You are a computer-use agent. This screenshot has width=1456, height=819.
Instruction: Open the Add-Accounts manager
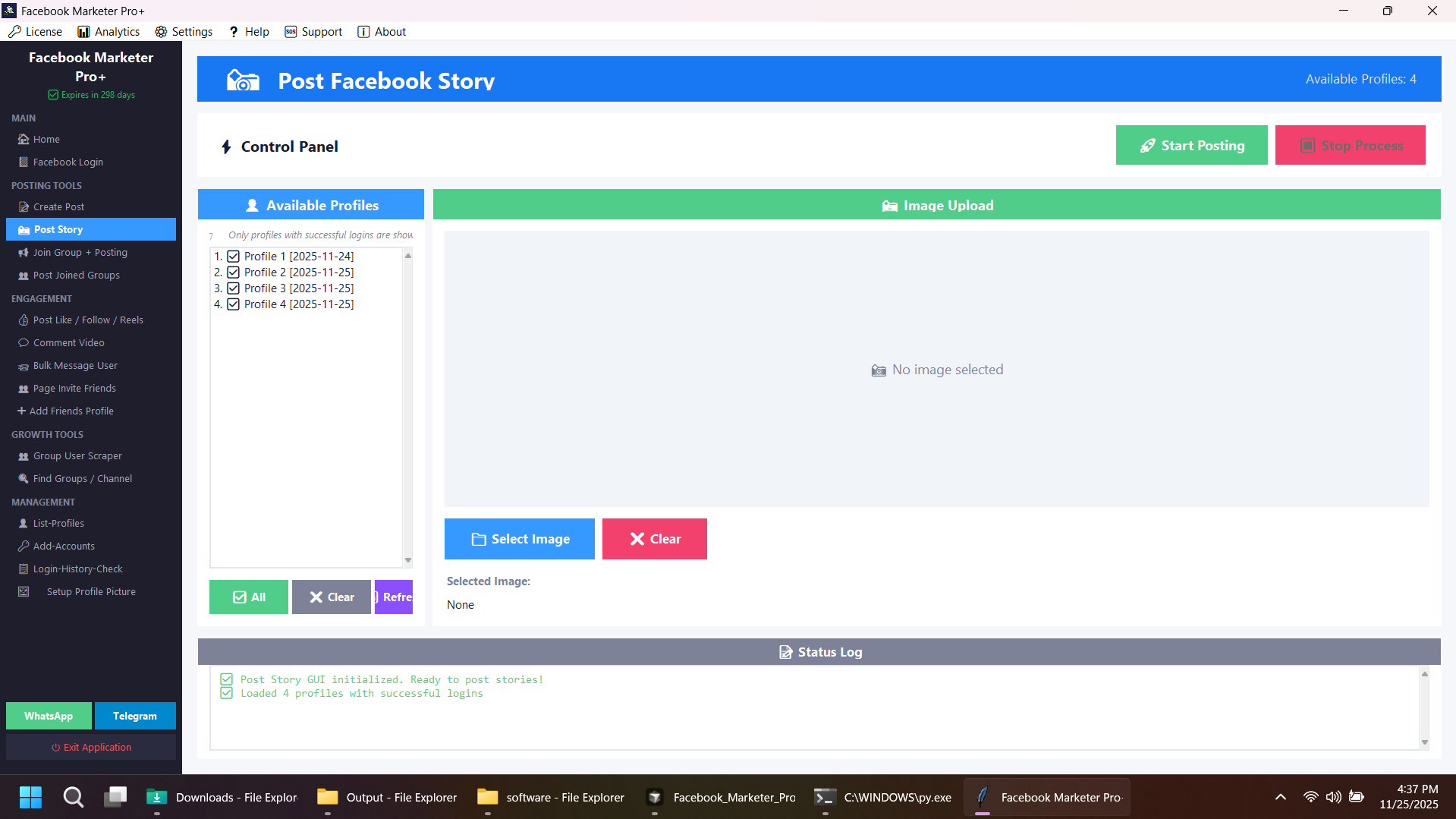[x=63, y=546]
